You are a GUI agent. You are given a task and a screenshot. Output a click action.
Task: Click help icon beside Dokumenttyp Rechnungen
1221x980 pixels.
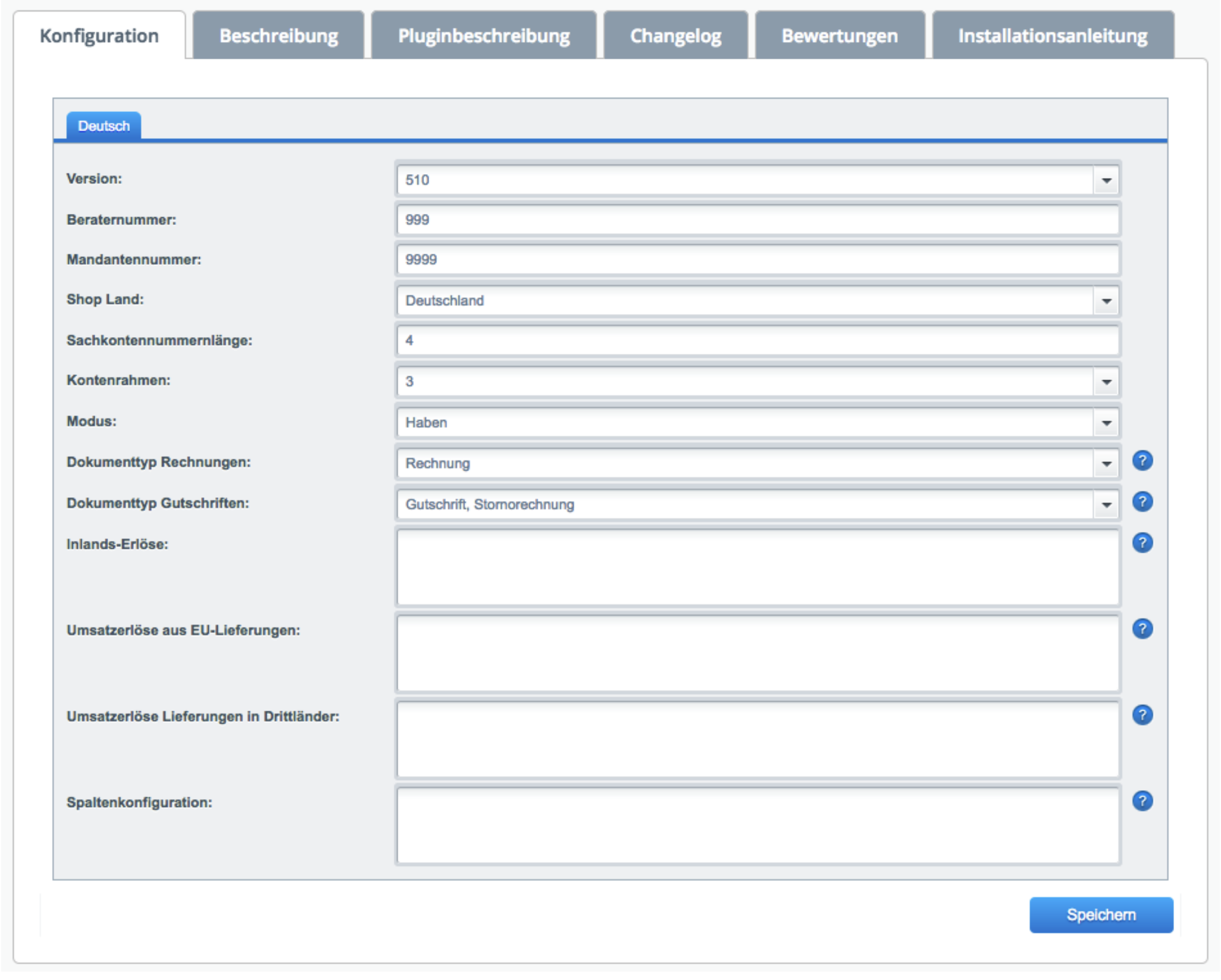point(1142,461)
